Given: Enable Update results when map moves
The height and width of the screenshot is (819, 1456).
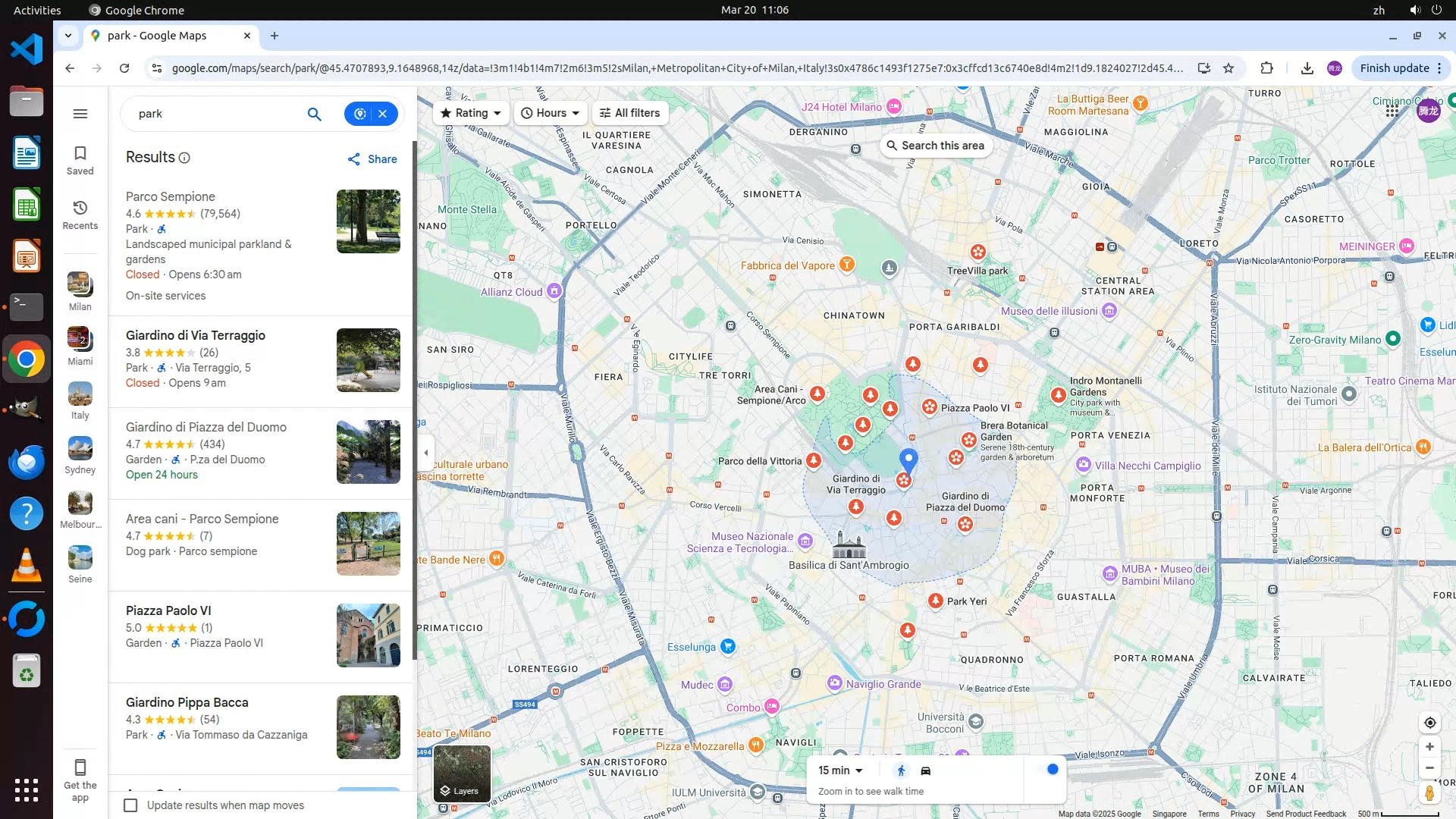Looking at the screenshot, I should tap(131, 805).
